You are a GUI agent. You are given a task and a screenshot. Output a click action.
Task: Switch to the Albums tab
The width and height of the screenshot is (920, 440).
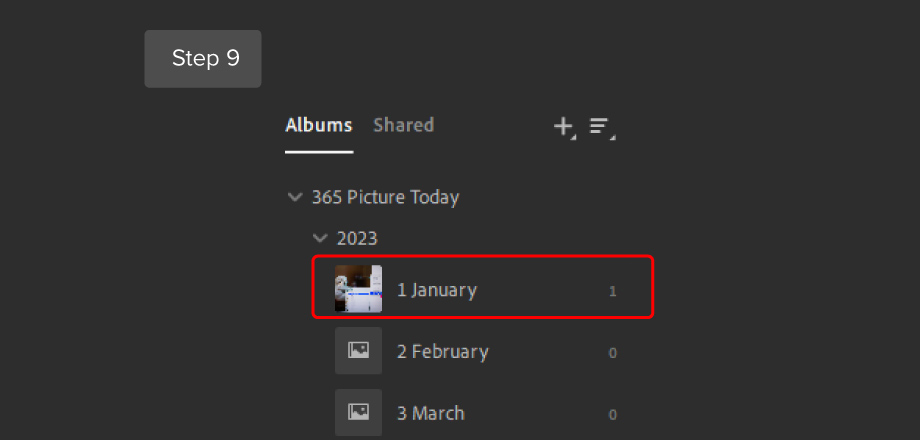(319, 125)
